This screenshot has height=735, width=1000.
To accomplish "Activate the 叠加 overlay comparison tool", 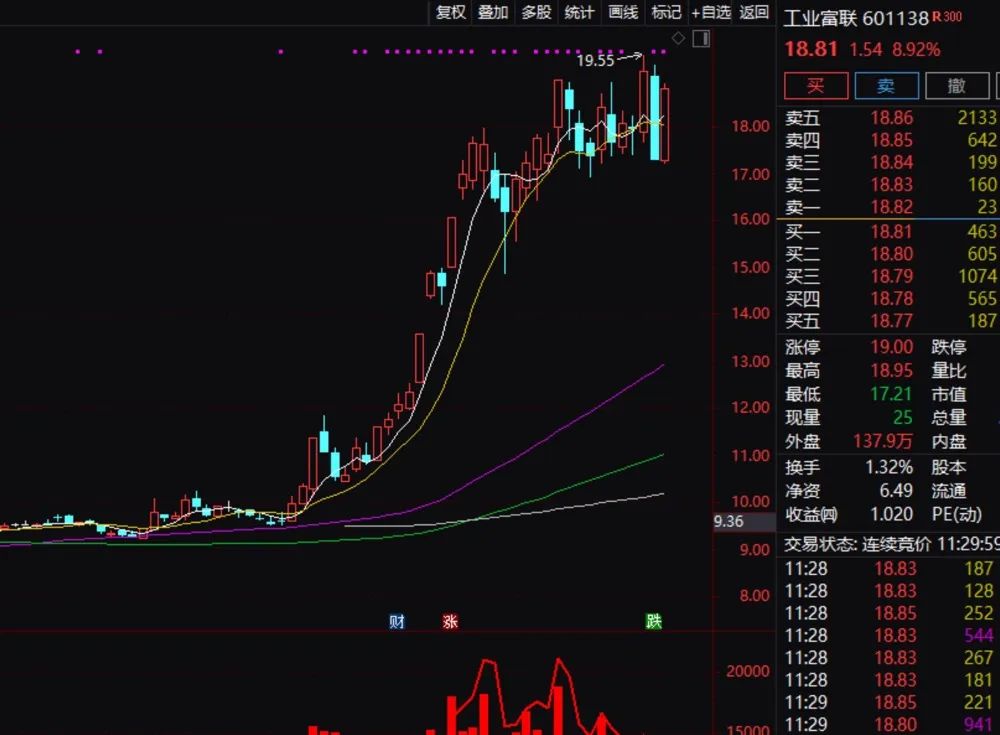I will (492, 14).
